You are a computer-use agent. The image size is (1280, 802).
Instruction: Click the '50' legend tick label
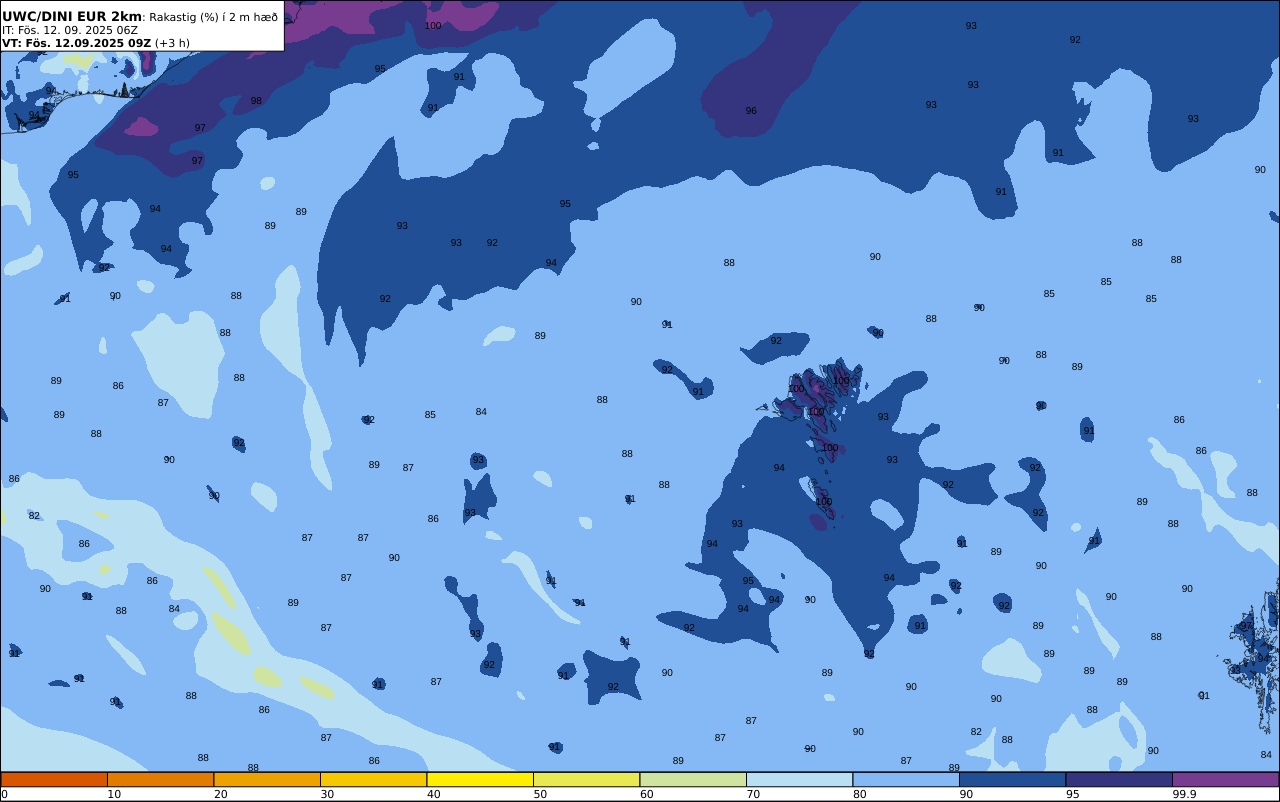[x=540, y=794]
